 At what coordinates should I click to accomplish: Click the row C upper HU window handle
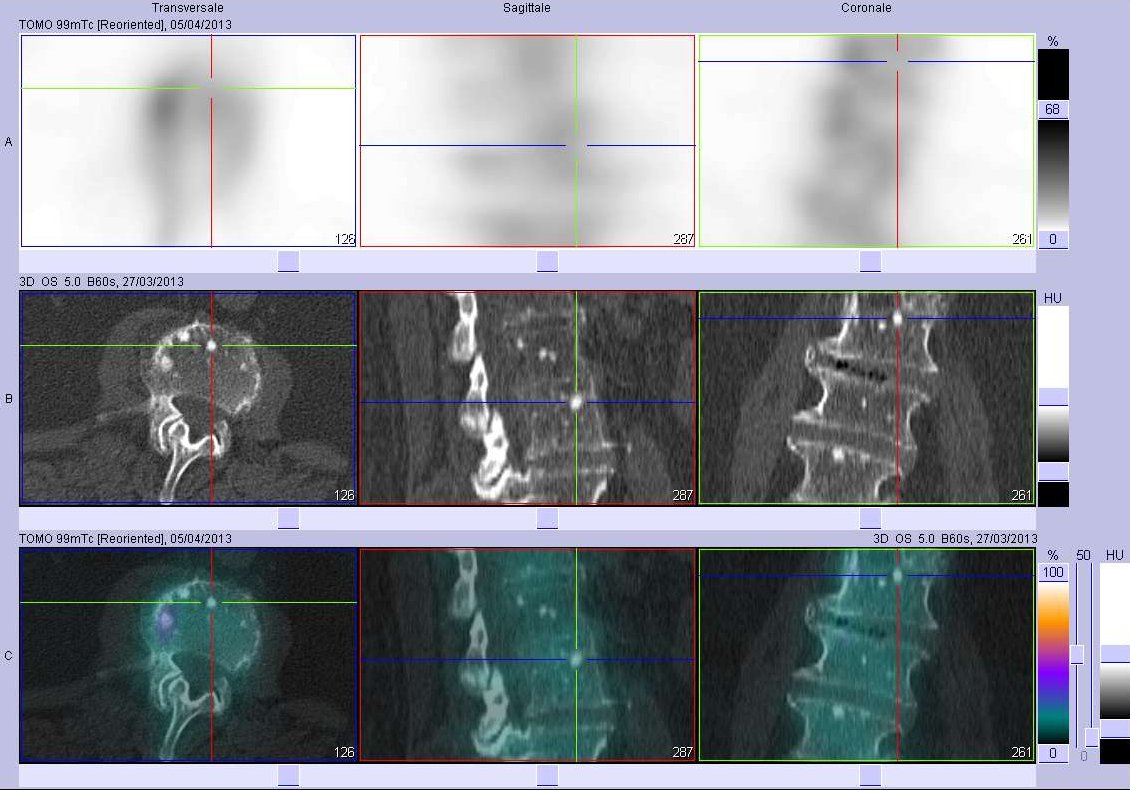coord(1115,654)
